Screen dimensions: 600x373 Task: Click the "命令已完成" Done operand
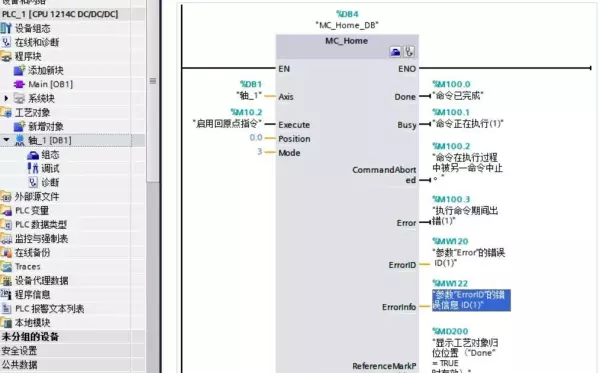pos(458,95)
